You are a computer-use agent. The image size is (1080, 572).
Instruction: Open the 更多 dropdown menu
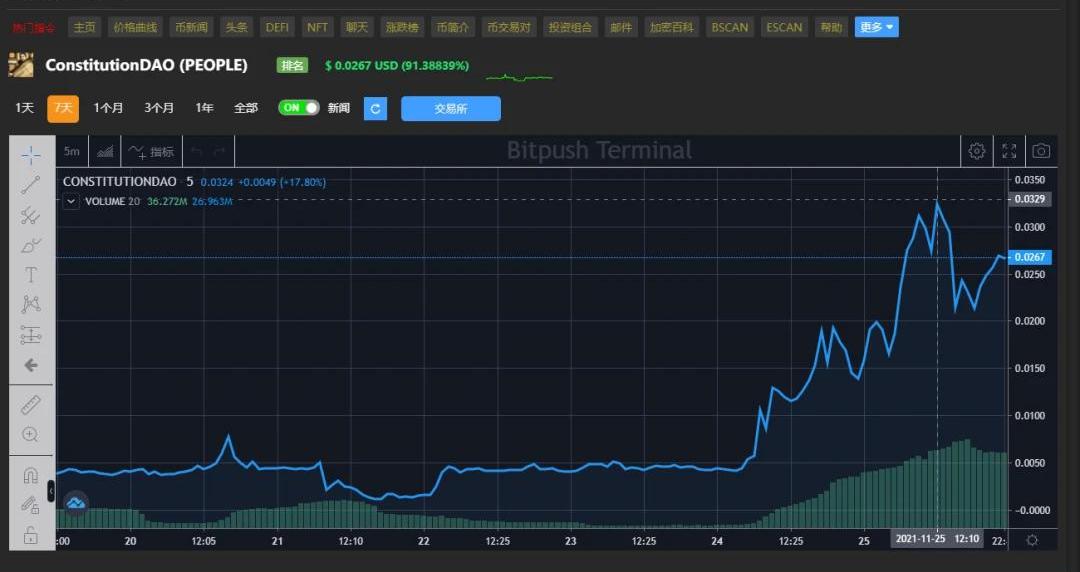point(876,27)
